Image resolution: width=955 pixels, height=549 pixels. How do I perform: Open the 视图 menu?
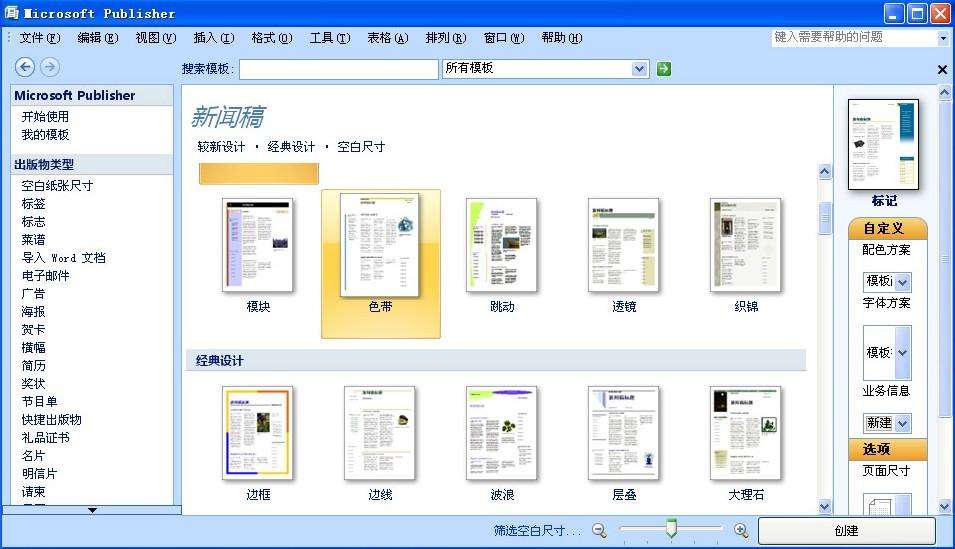coord(155,38)
